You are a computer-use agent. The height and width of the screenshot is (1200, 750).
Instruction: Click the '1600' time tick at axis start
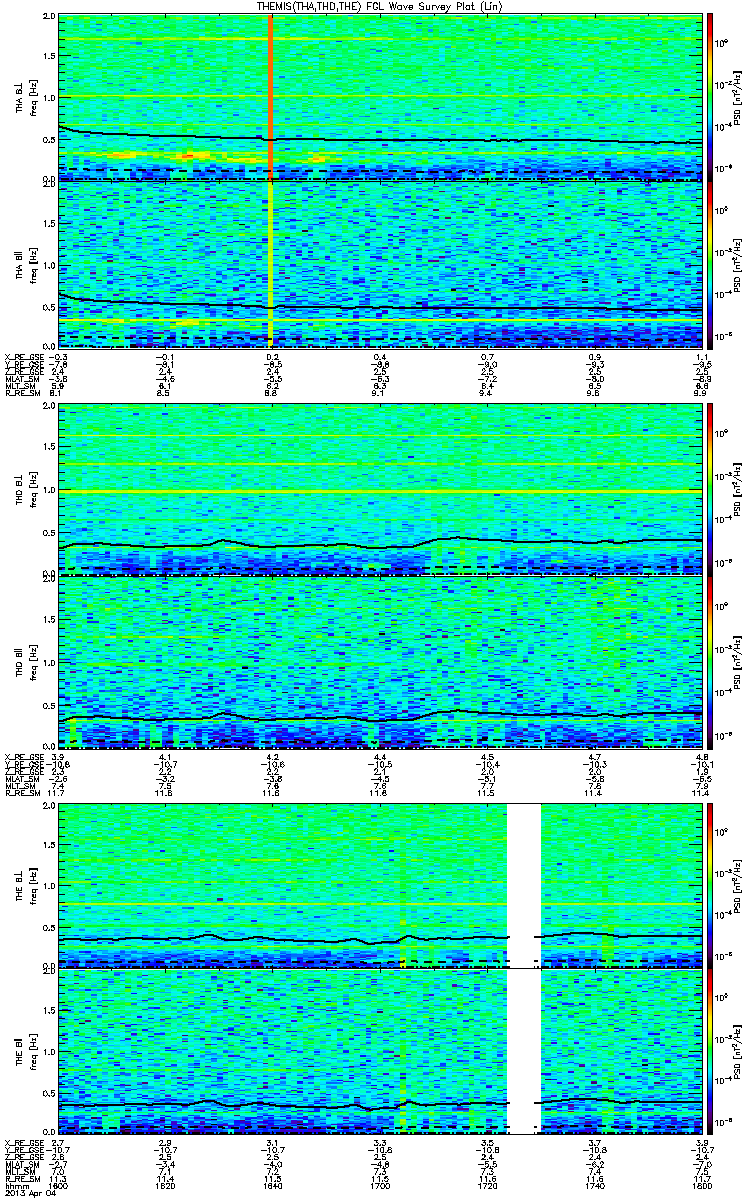click(59, 1185)
